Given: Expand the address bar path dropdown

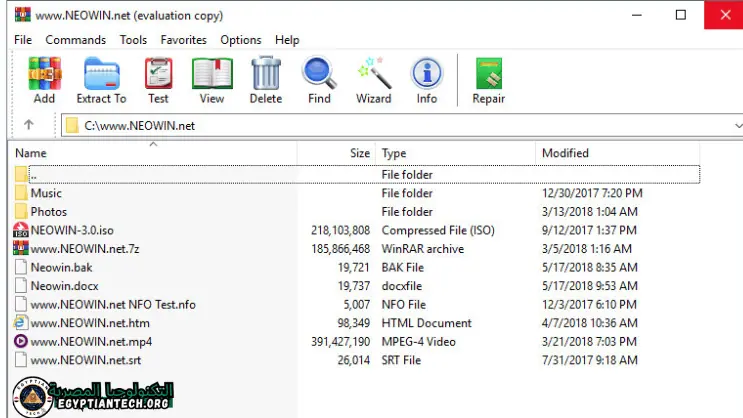Looking at the screenshot, I should tap(738, 126).
